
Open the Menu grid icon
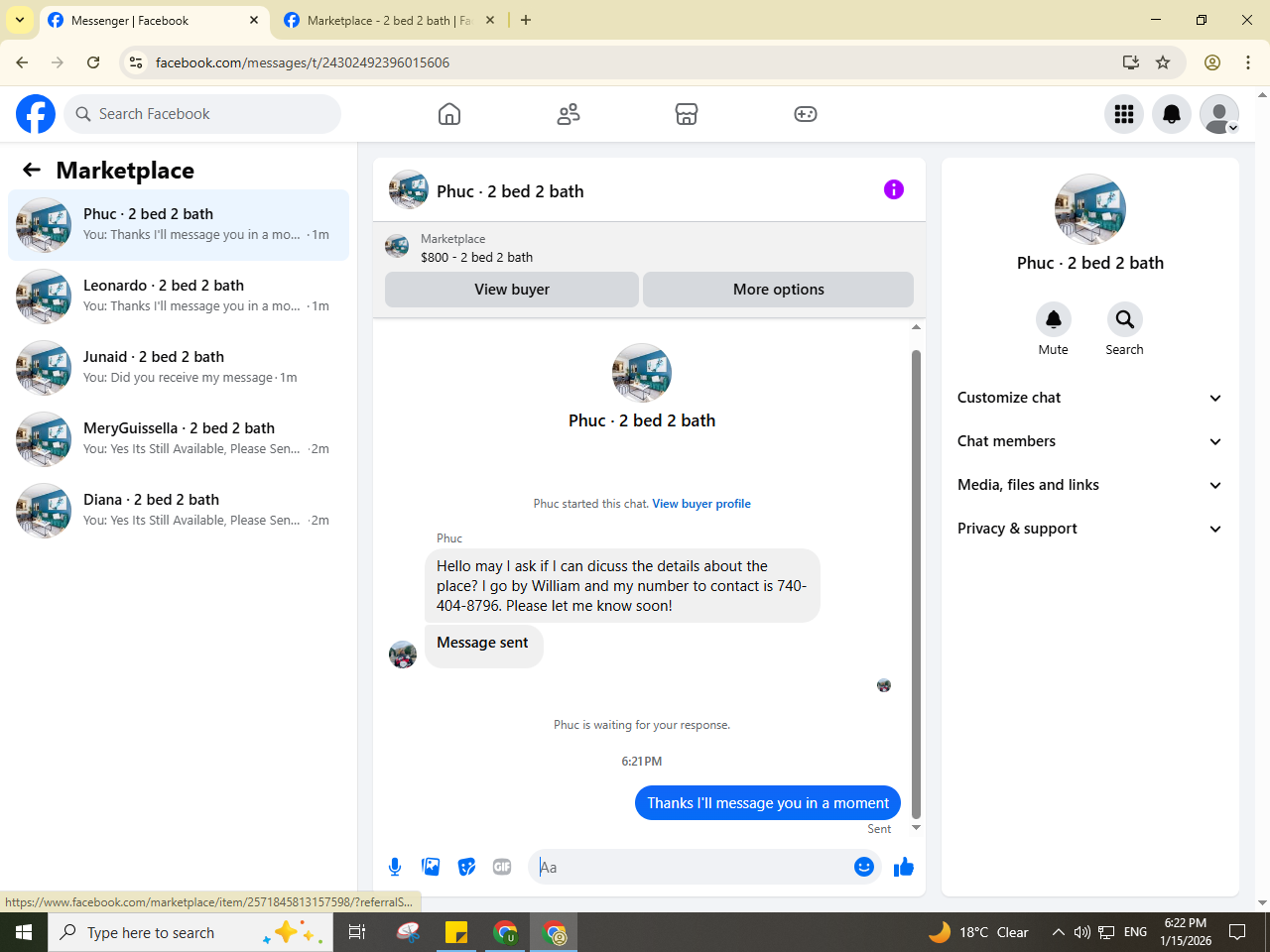[1124, 114]
